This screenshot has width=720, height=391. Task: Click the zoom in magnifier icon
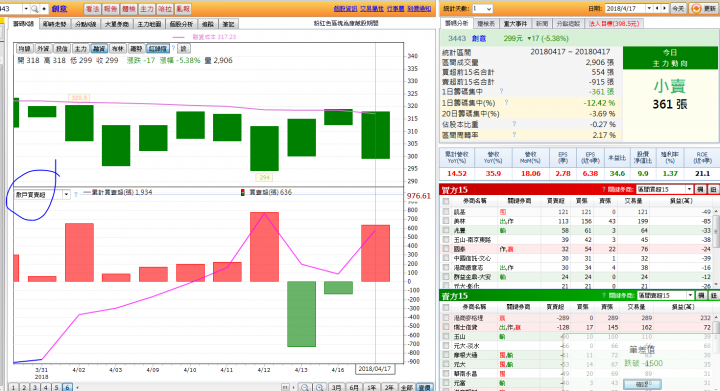320,387
